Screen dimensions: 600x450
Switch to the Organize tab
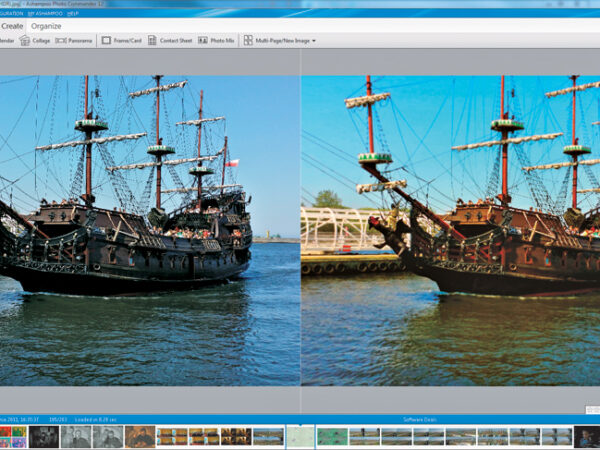(x=47, y=25)
